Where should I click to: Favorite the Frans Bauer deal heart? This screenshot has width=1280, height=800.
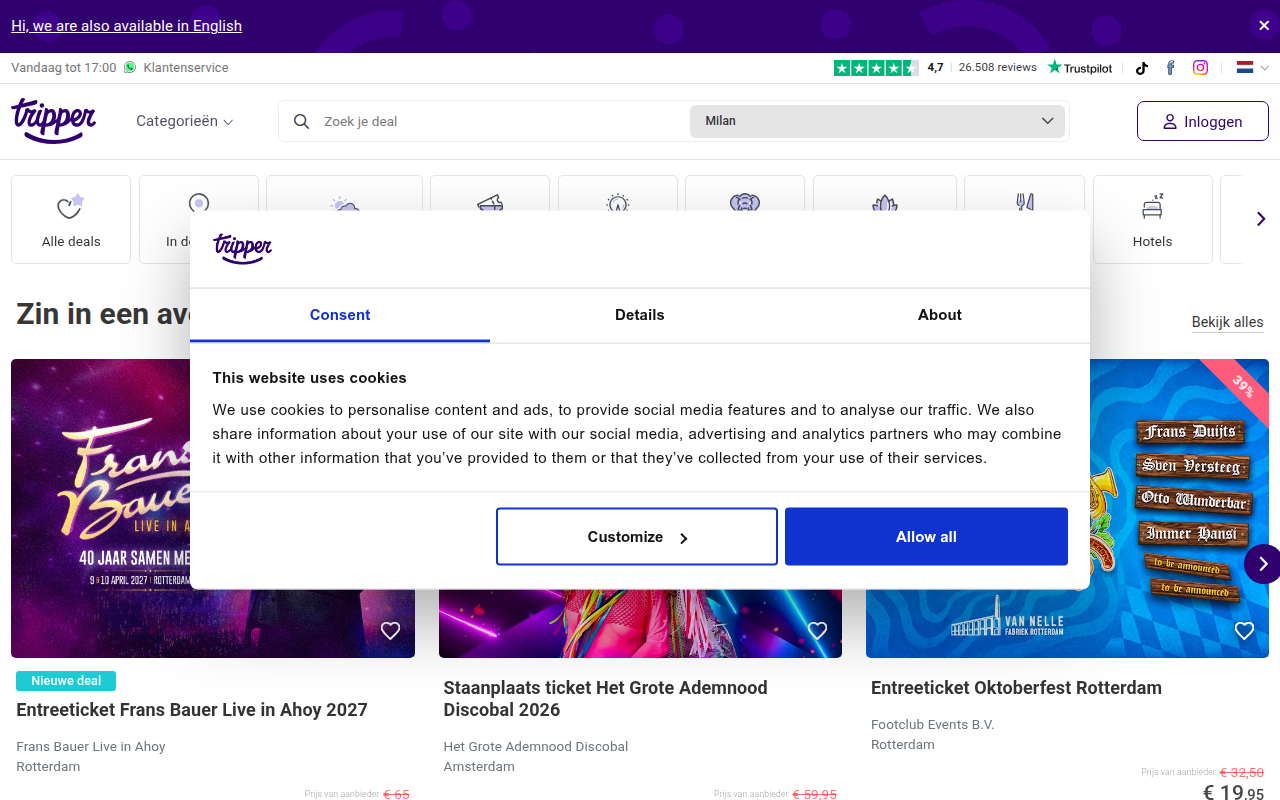[390, 631]
